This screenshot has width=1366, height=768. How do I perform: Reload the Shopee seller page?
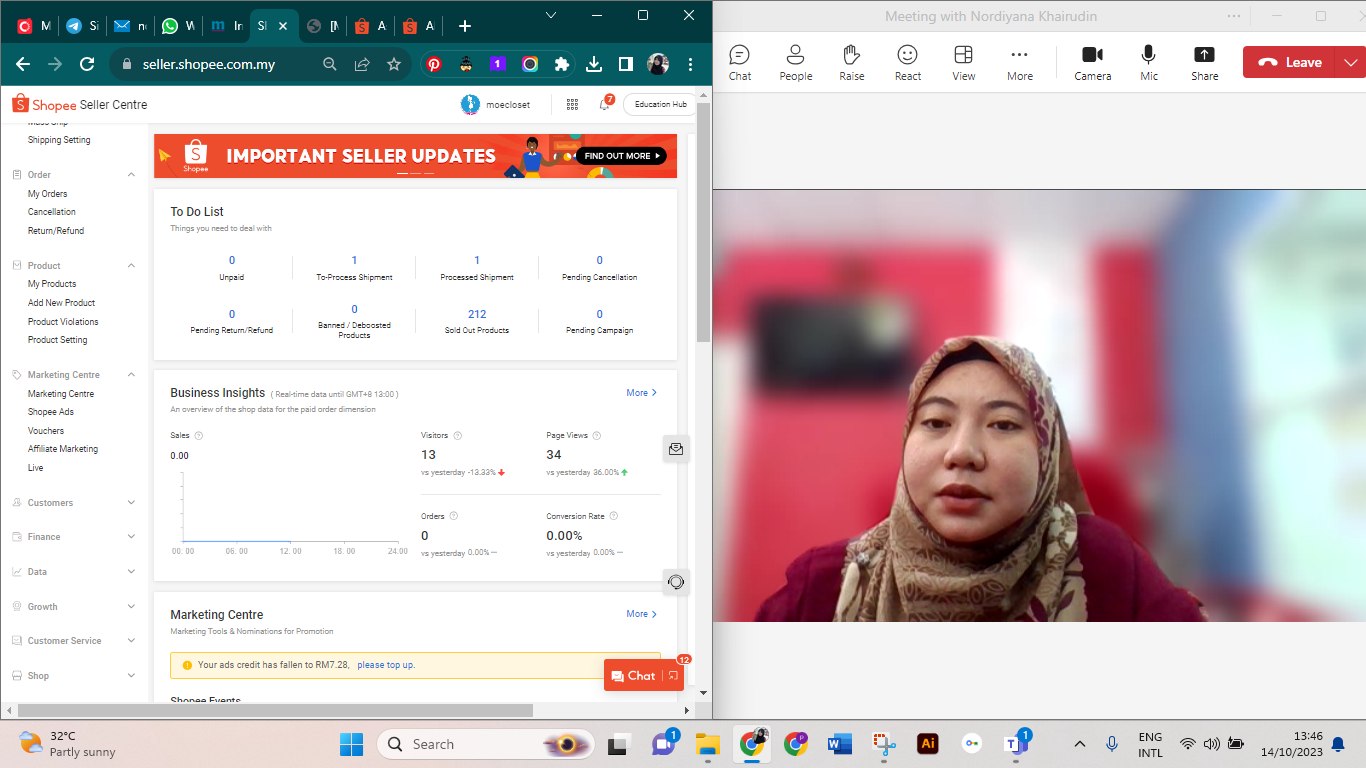coord(87,64)
